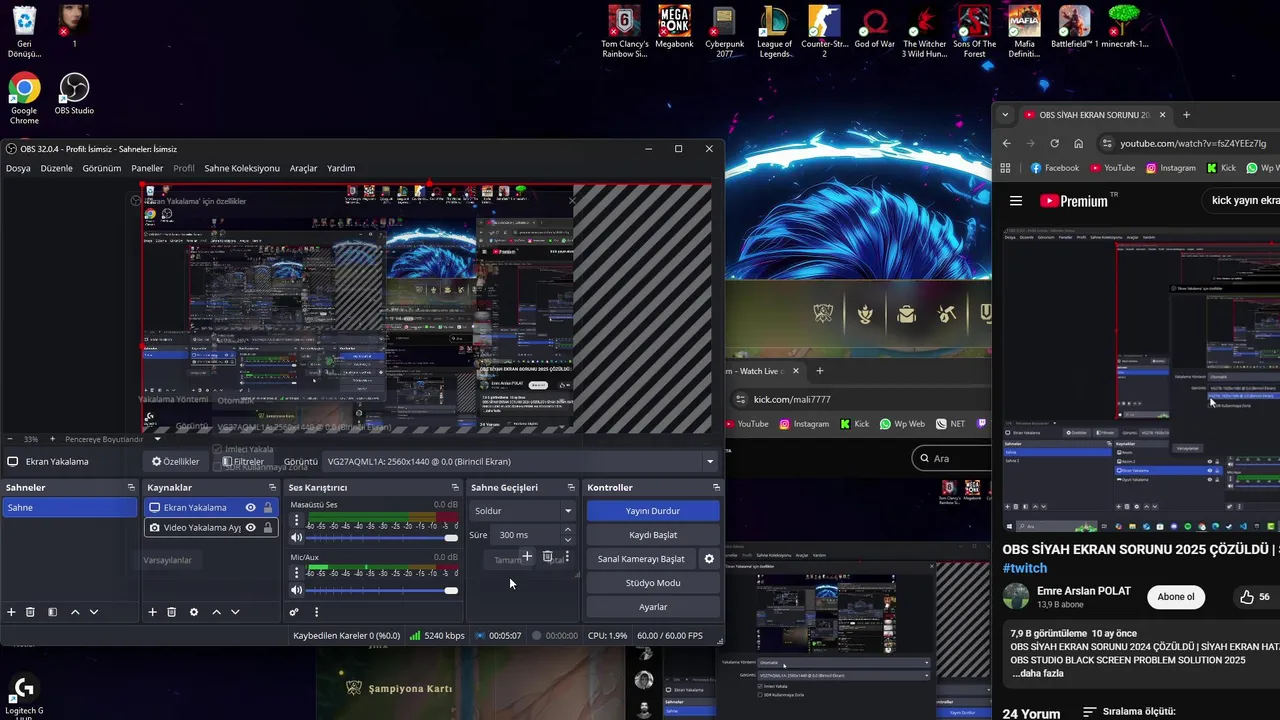Viewport: 1280px width, 720px height.
Task: Increase Süre duration with up arrow
Action: point(568,530)
